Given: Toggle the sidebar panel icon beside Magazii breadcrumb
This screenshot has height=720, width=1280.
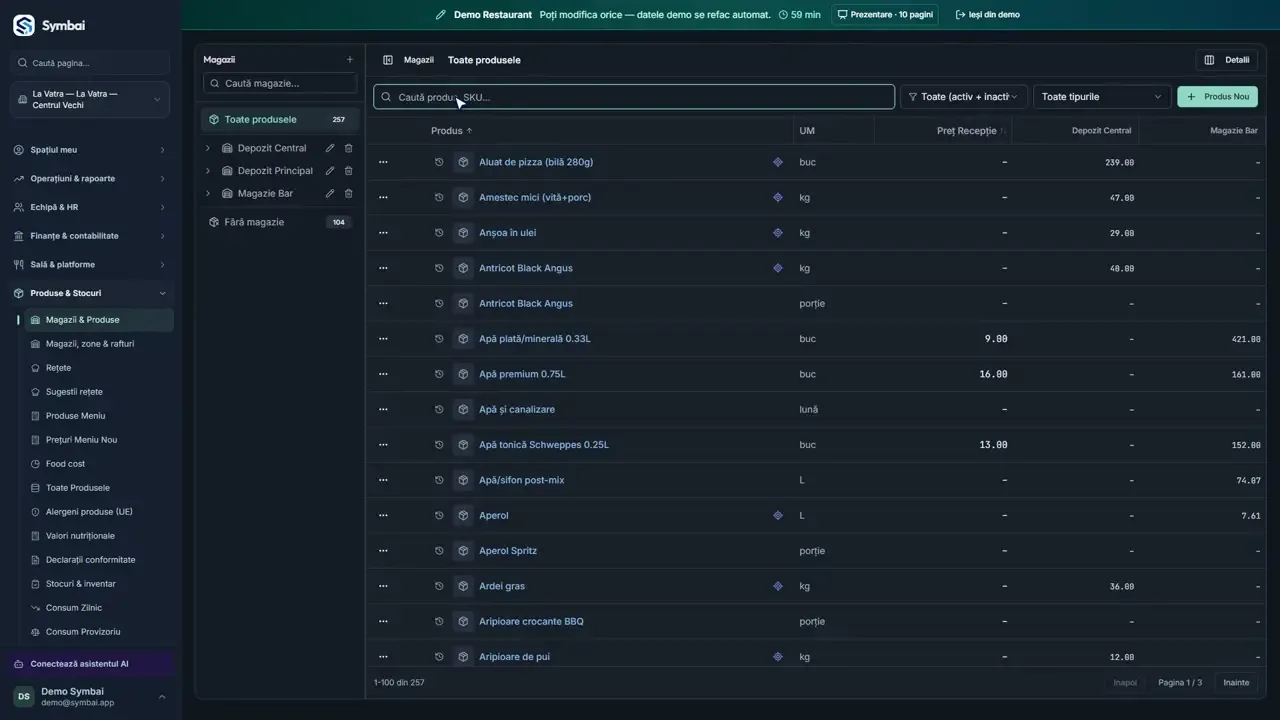Looking at the screenshot, I should (x=388, y=60).
